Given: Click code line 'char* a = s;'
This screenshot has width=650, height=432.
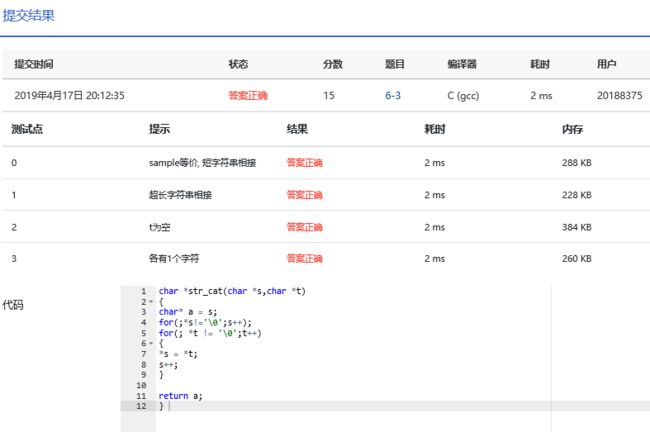Looking at the screenshot, I should point(188,312).
